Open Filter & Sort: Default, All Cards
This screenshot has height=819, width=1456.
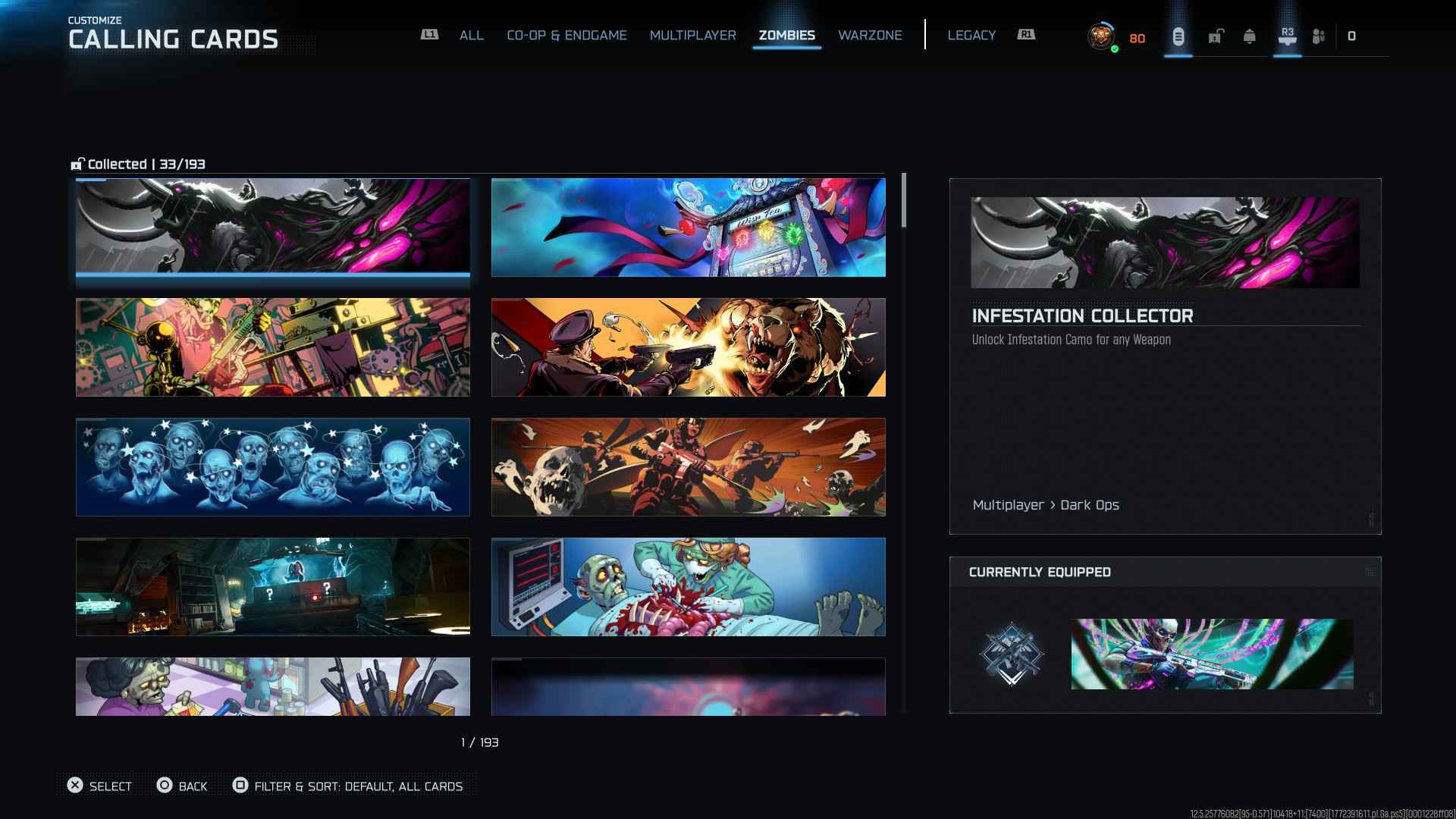pos(356,786)
